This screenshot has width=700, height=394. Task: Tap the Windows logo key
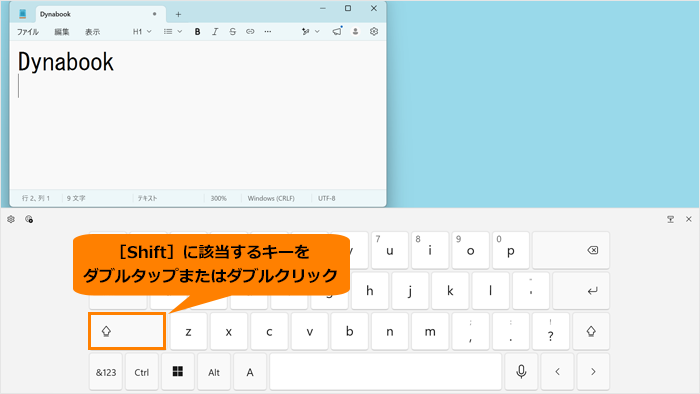pos(178,372)
